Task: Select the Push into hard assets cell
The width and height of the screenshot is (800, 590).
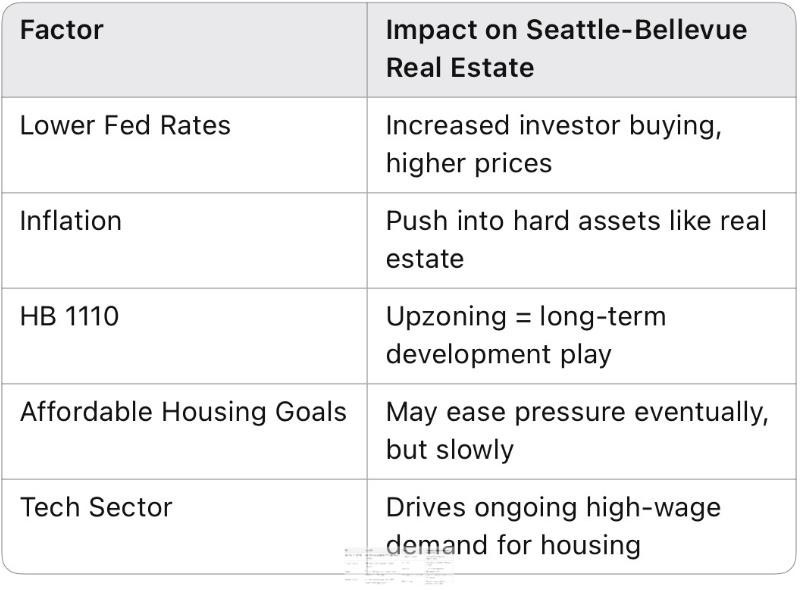Action: [x=582, y=240]
